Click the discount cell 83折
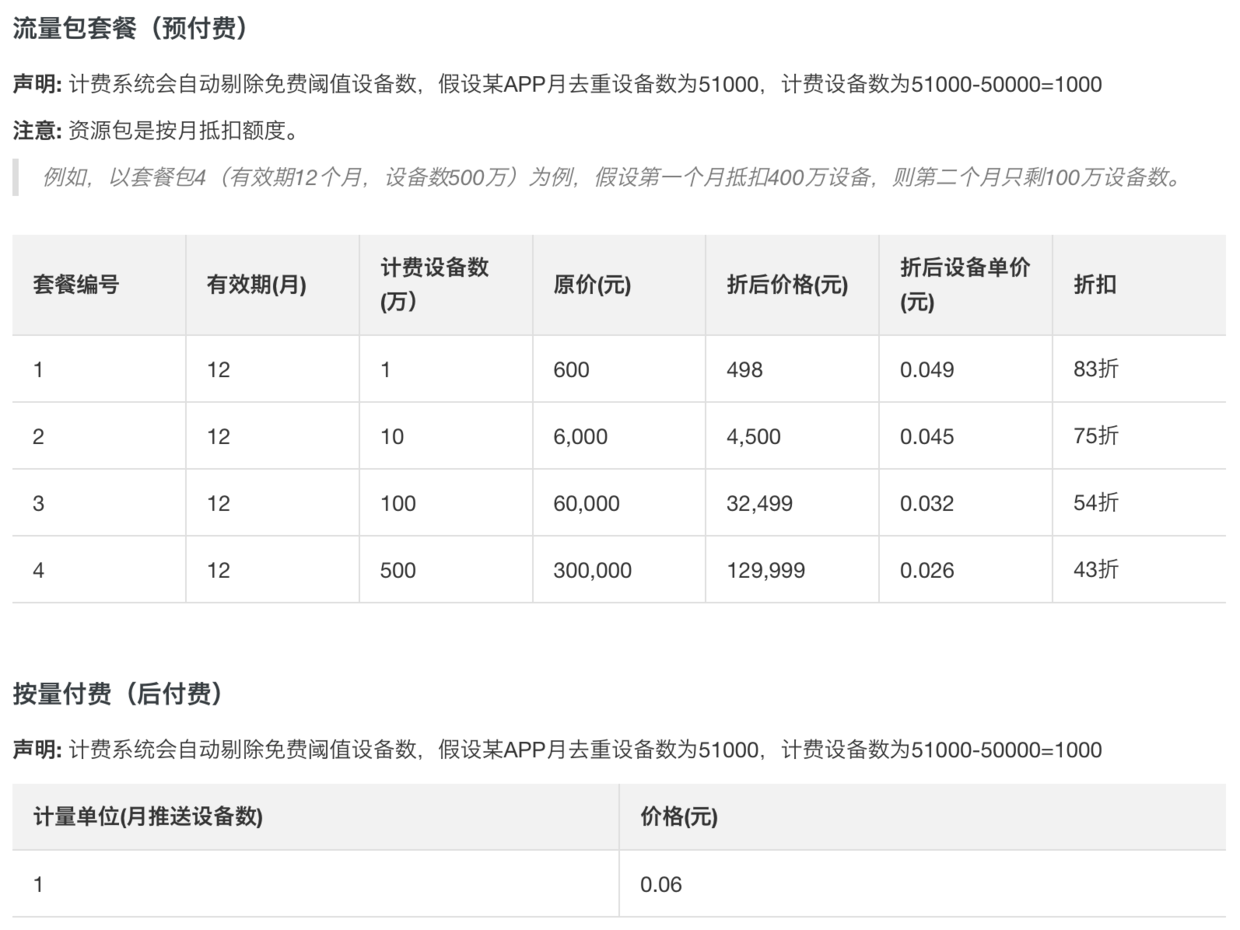1240x930 pixels. pos(1139,369)
